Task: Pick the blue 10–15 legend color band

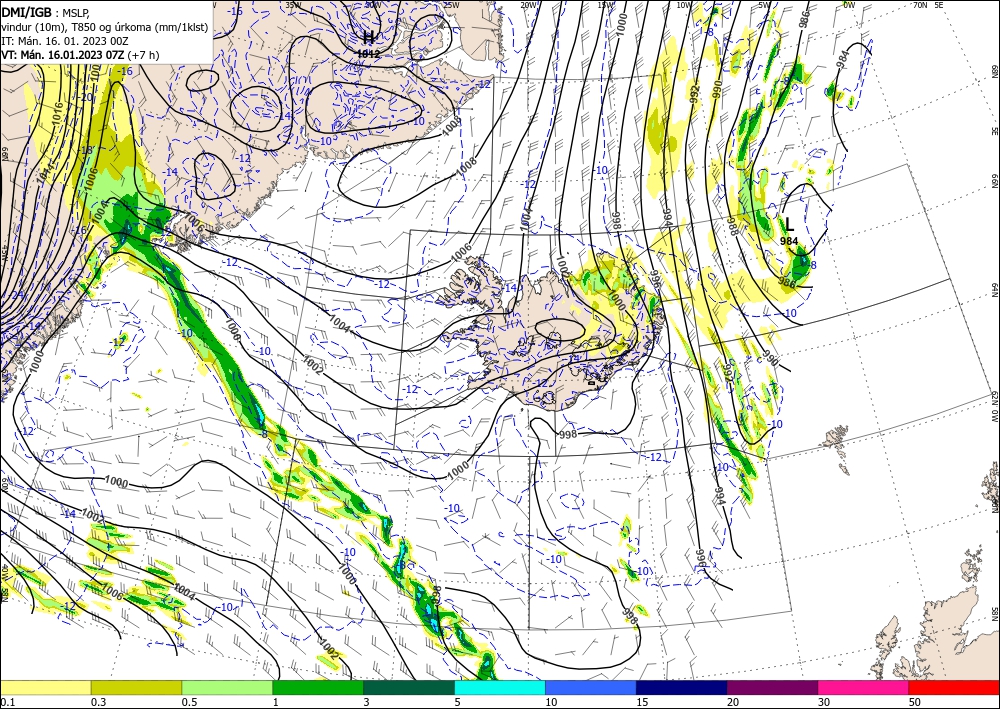Action: pos(591,687)
